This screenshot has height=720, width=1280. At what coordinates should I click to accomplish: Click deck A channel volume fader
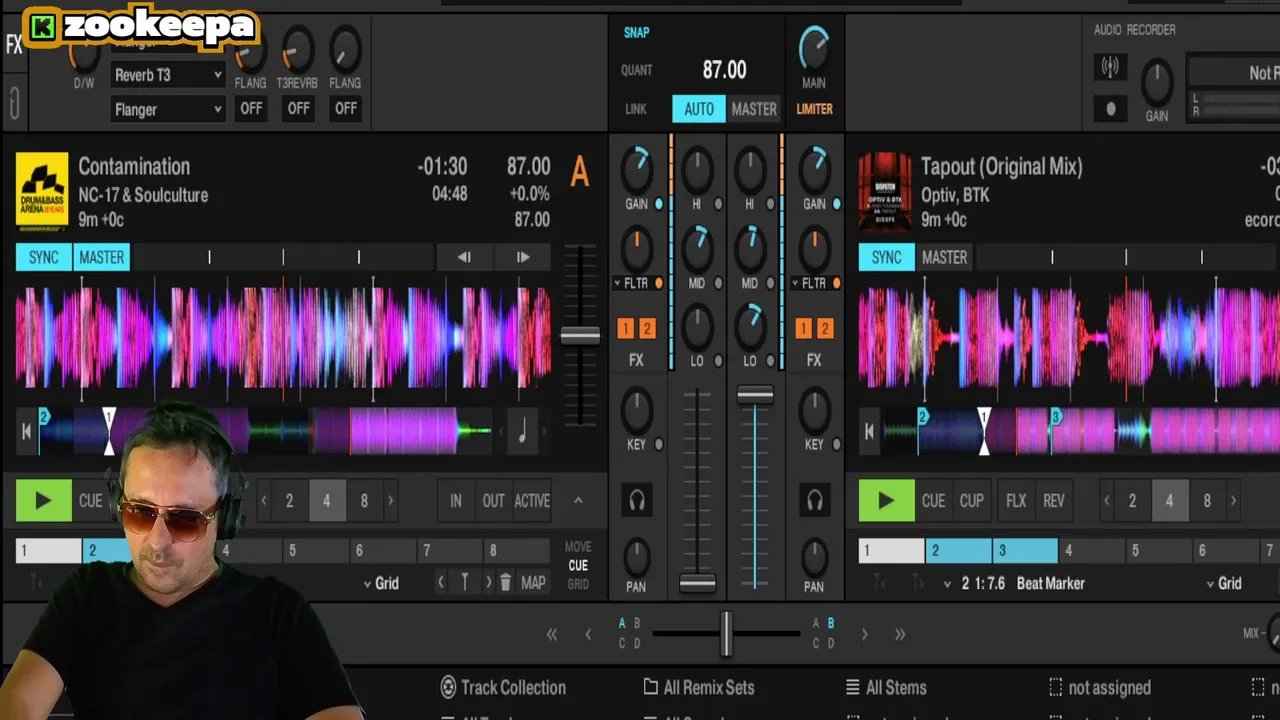pos(697,582)
